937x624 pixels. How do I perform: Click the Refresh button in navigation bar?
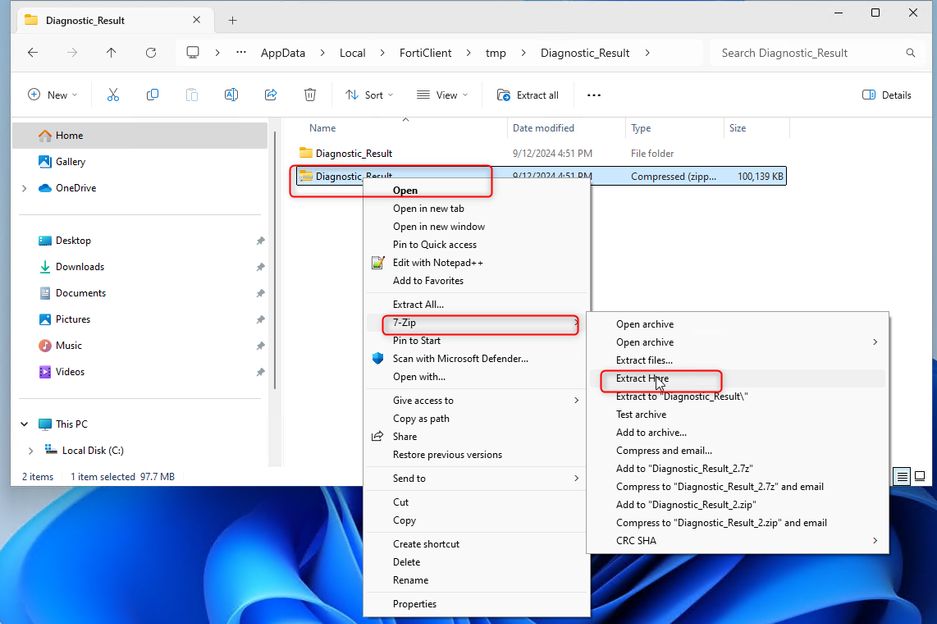click(x=151, y=53)
